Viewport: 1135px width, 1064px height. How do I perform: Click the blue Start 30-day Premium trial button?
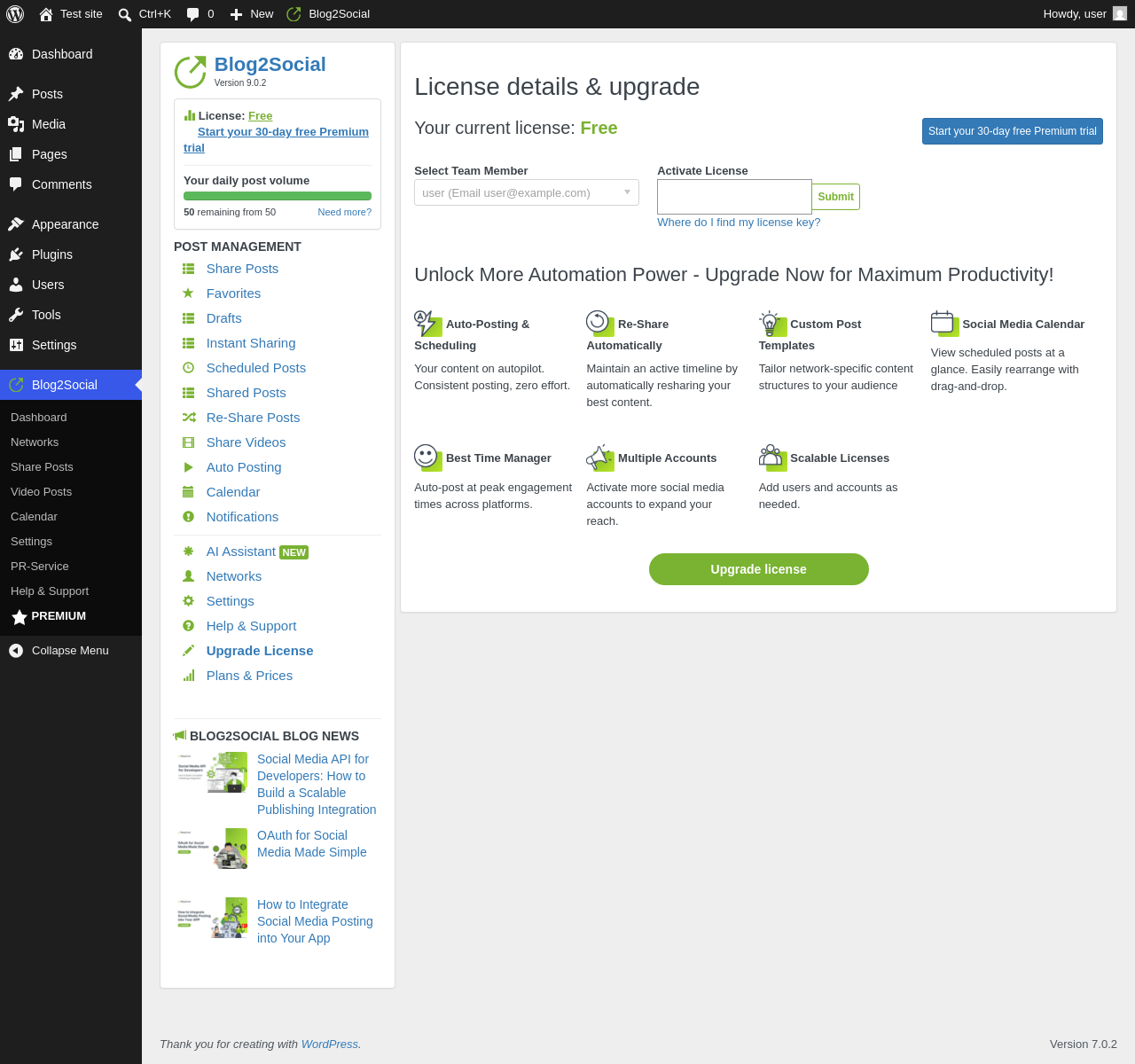1013,131
